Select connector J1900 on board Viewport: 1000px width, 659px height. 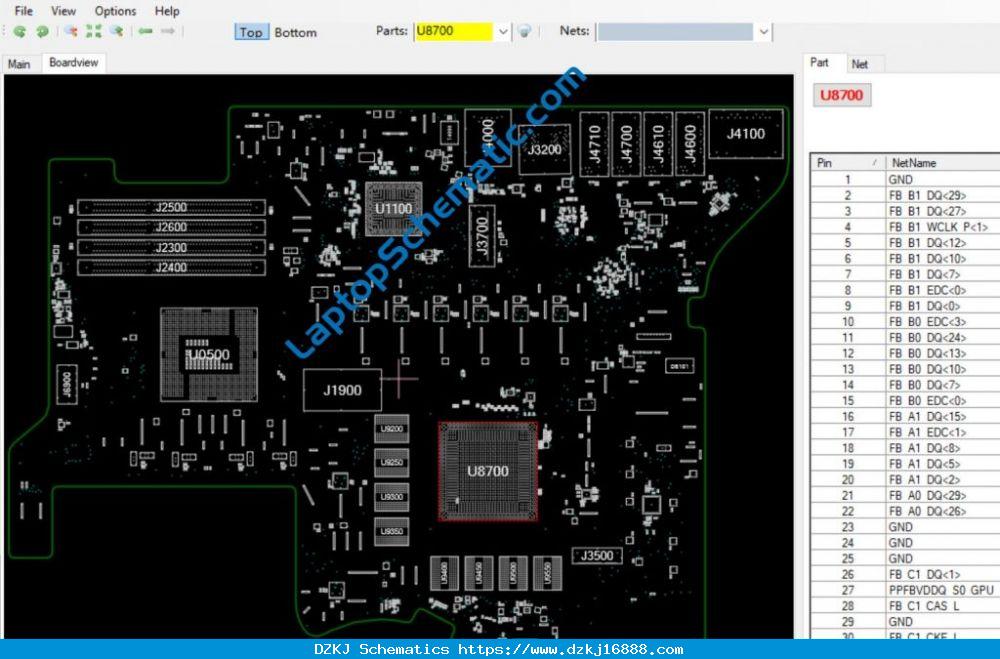pyautogui.click(x=342, y=390)
